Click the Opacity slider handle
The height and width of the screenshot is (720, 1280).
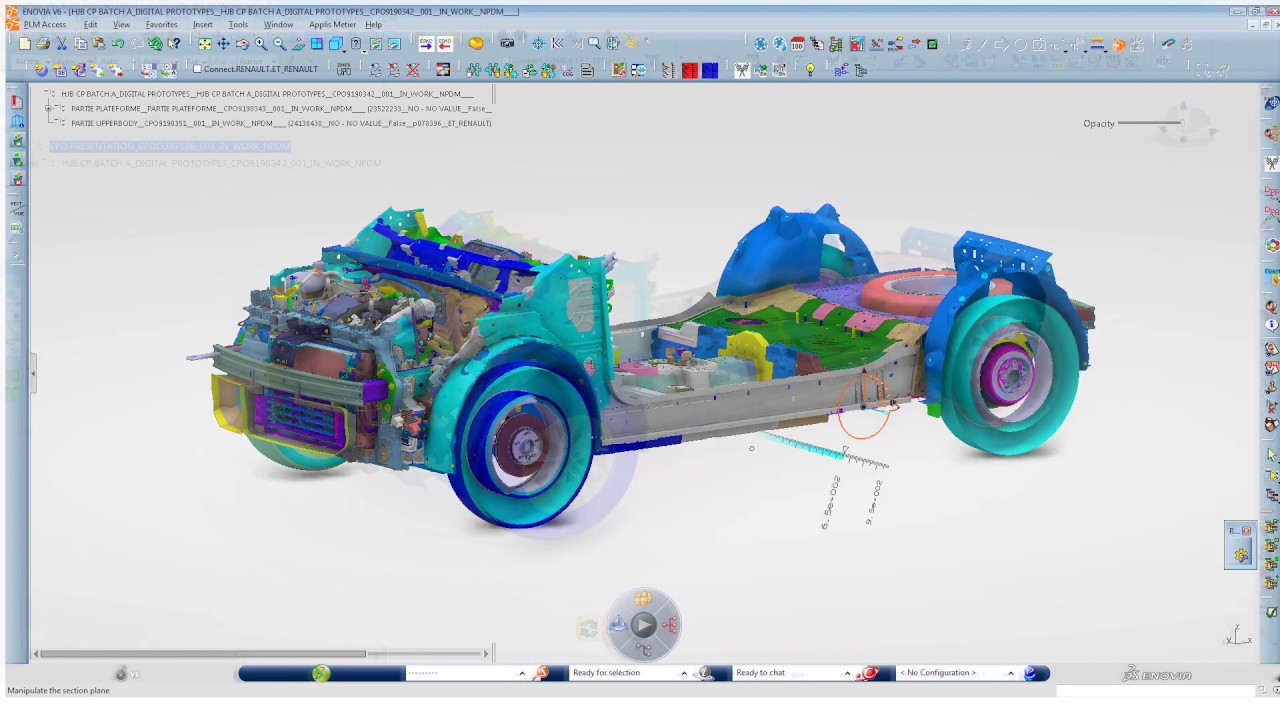[x=1181, y=123]
